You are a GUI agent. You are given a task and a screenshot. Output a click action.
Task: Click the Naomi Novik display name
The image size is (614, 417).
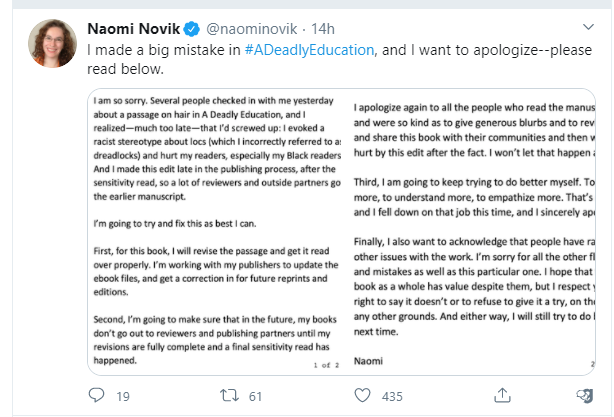click(134, 29)
